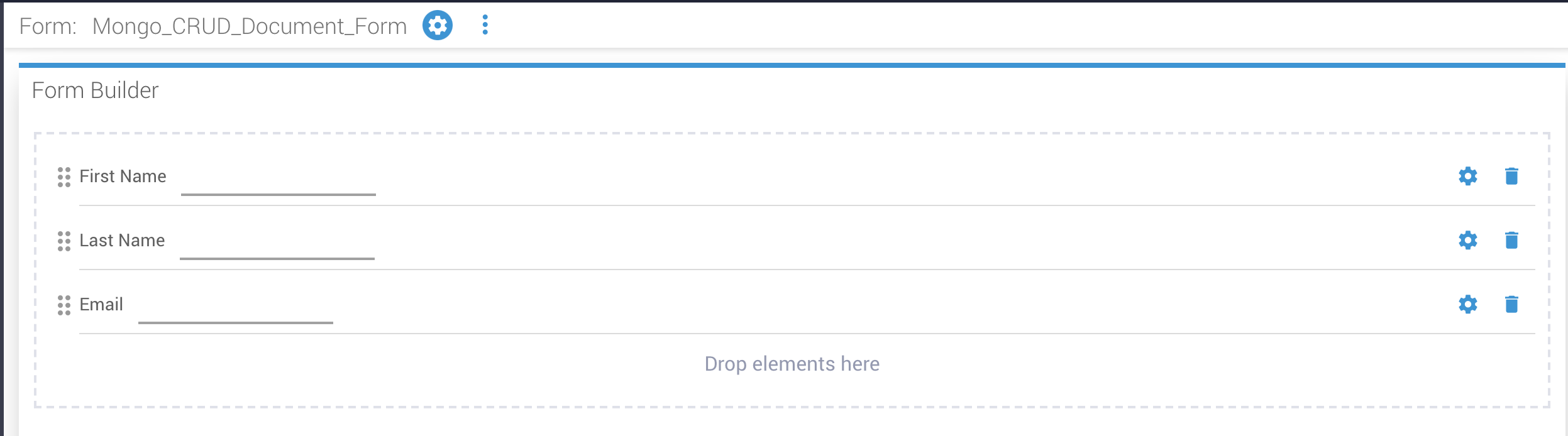The width and height of the screenshot is (1568, 436).
Task: Open settings for the Last Name field
Action: click(1468, 241)
